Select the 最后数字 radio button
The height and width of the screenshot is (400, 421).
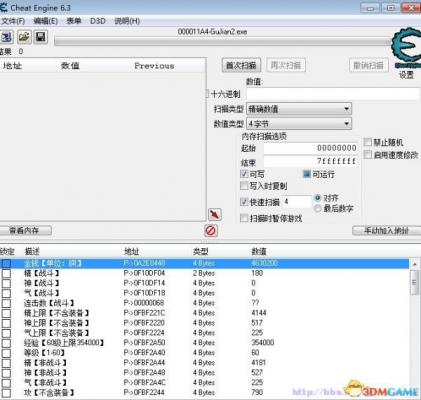point(318,208)
